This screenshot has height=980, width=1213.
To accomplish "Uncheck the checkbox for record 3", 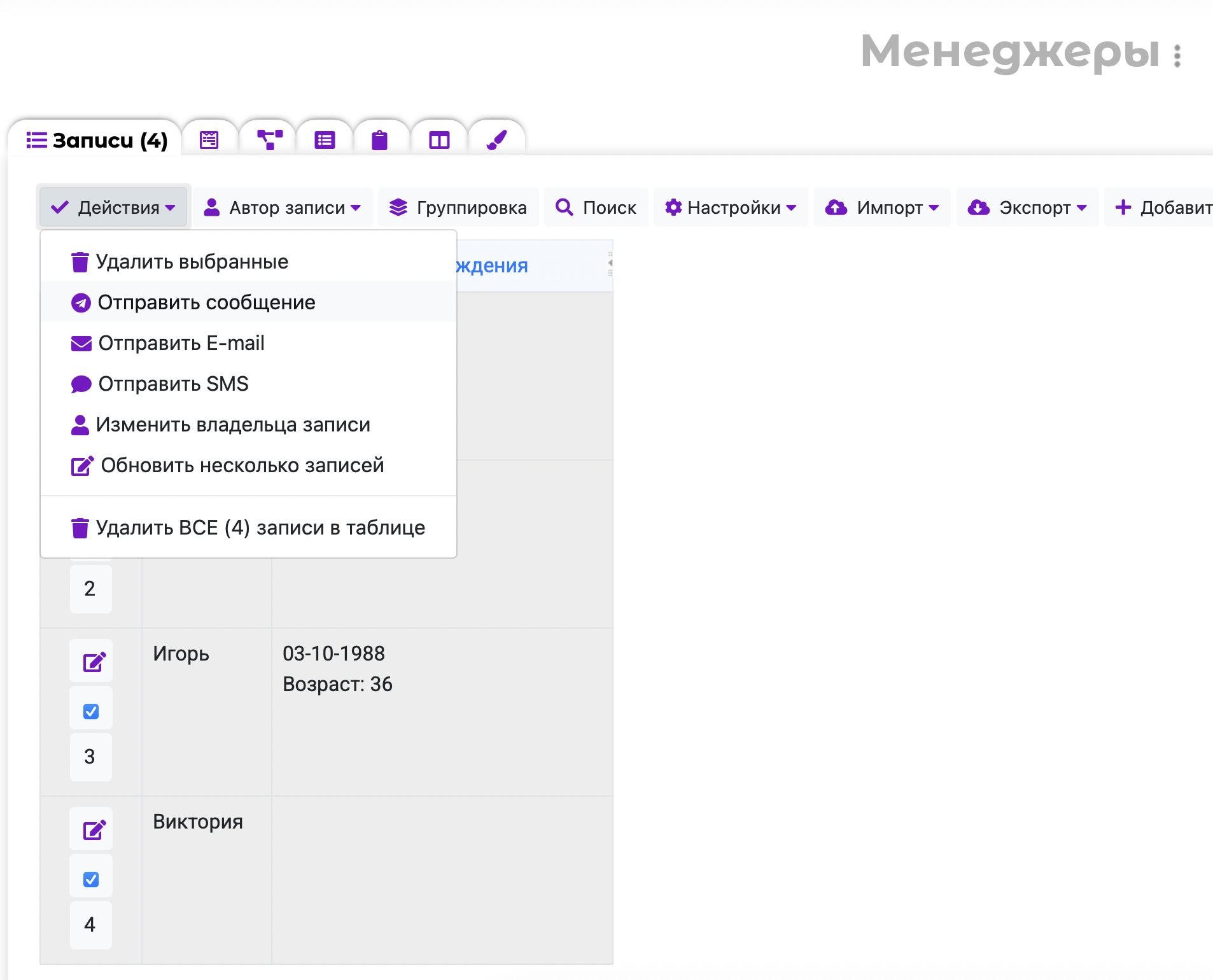I will (x=91, y=711).
